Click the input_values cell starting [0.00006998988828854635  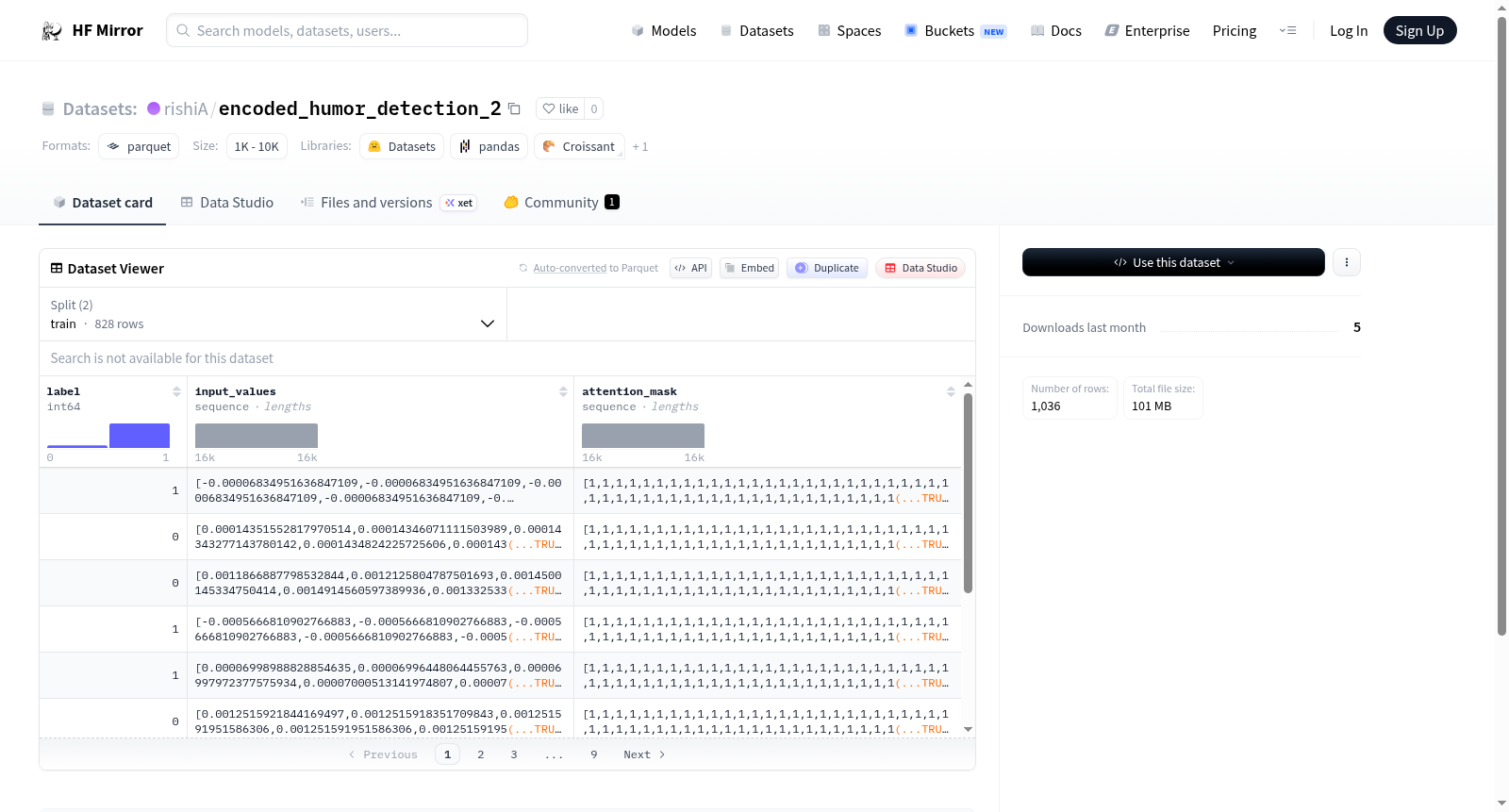(380, 675)
